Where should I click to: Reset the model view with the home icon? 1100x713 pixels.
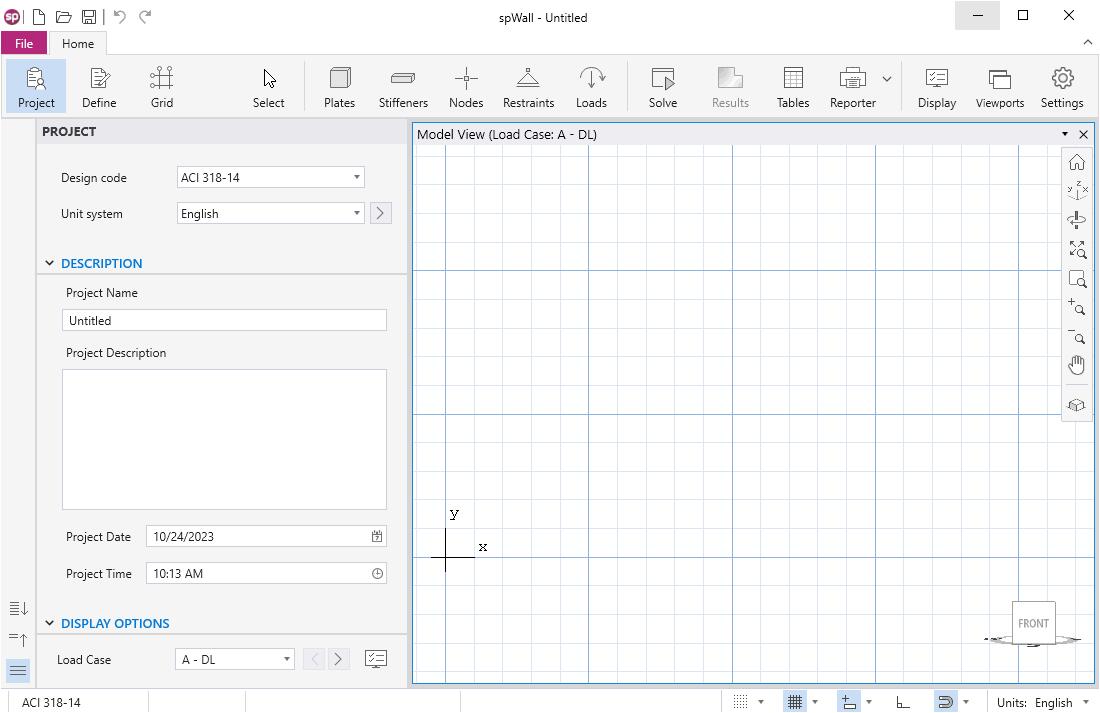(x=1077, y=163)
